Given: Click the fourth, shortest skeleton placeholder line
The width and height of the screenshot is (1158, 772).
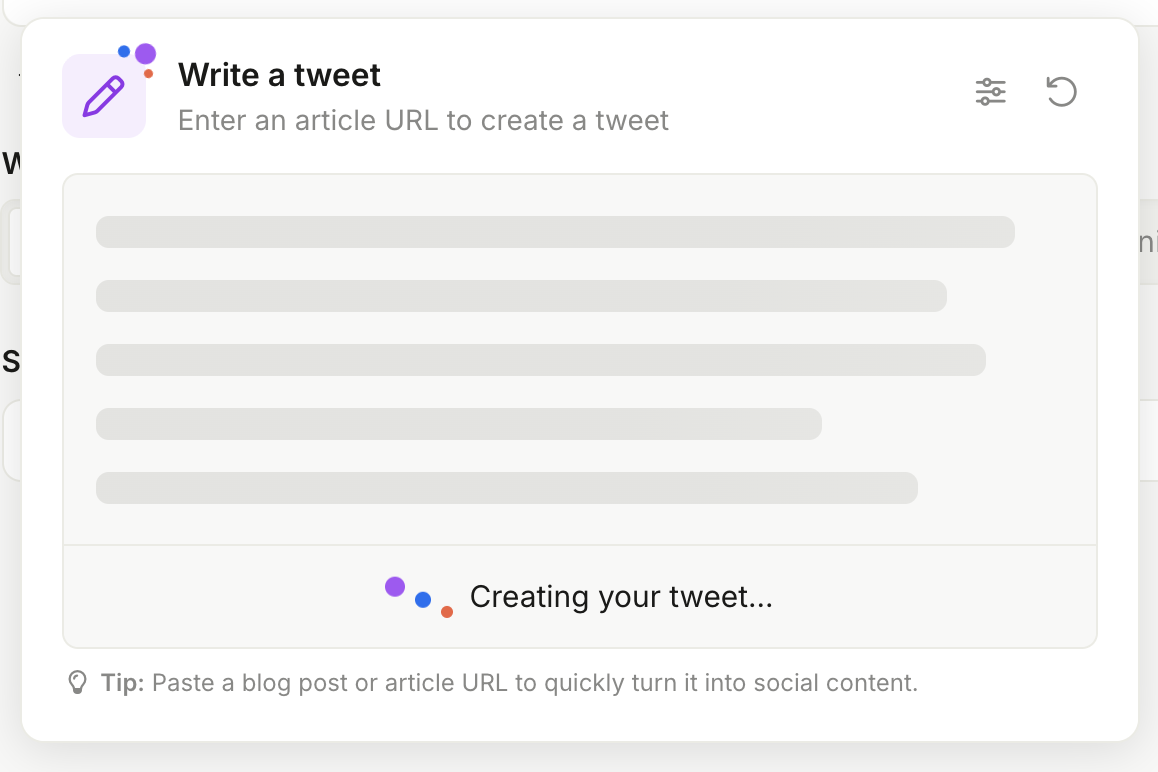Looking at the screenshot, I should click(458, 424).
